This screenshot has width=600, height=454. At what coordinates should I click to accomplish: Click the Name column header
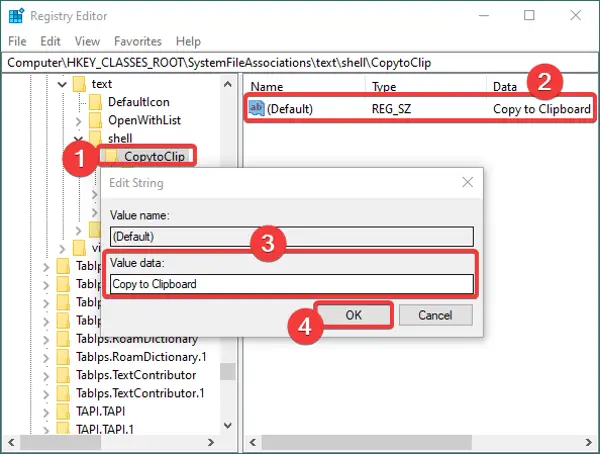pos(267,87)
